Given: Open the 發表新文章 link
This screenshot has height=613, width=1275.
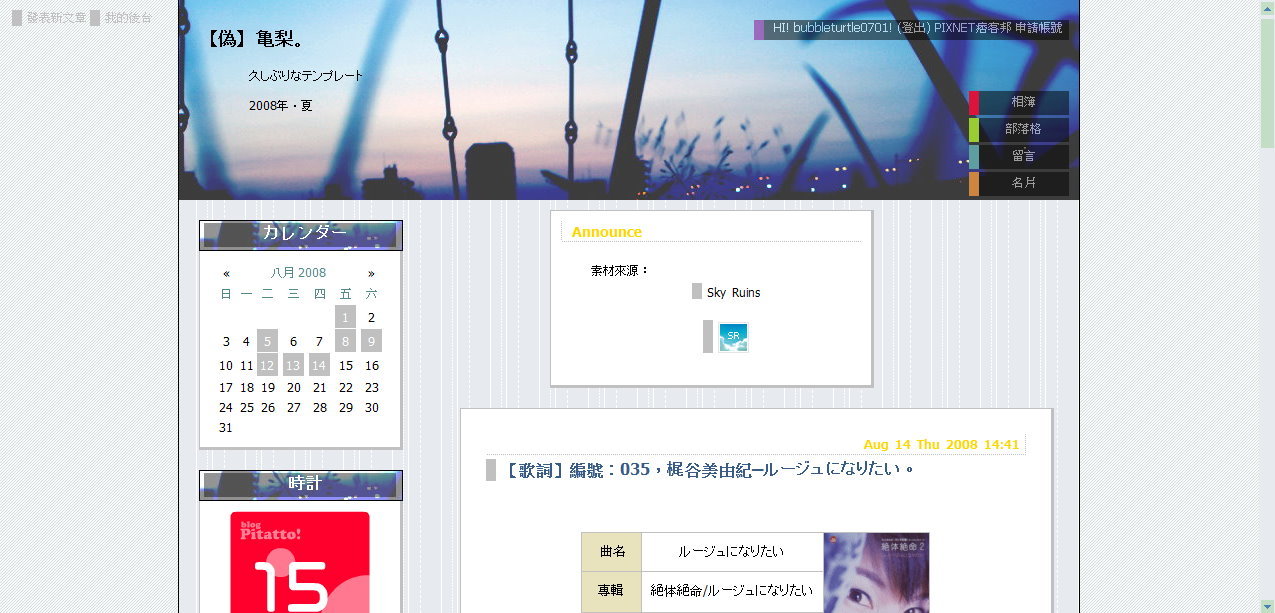Looking at the screenshot, I should (56, 18).
